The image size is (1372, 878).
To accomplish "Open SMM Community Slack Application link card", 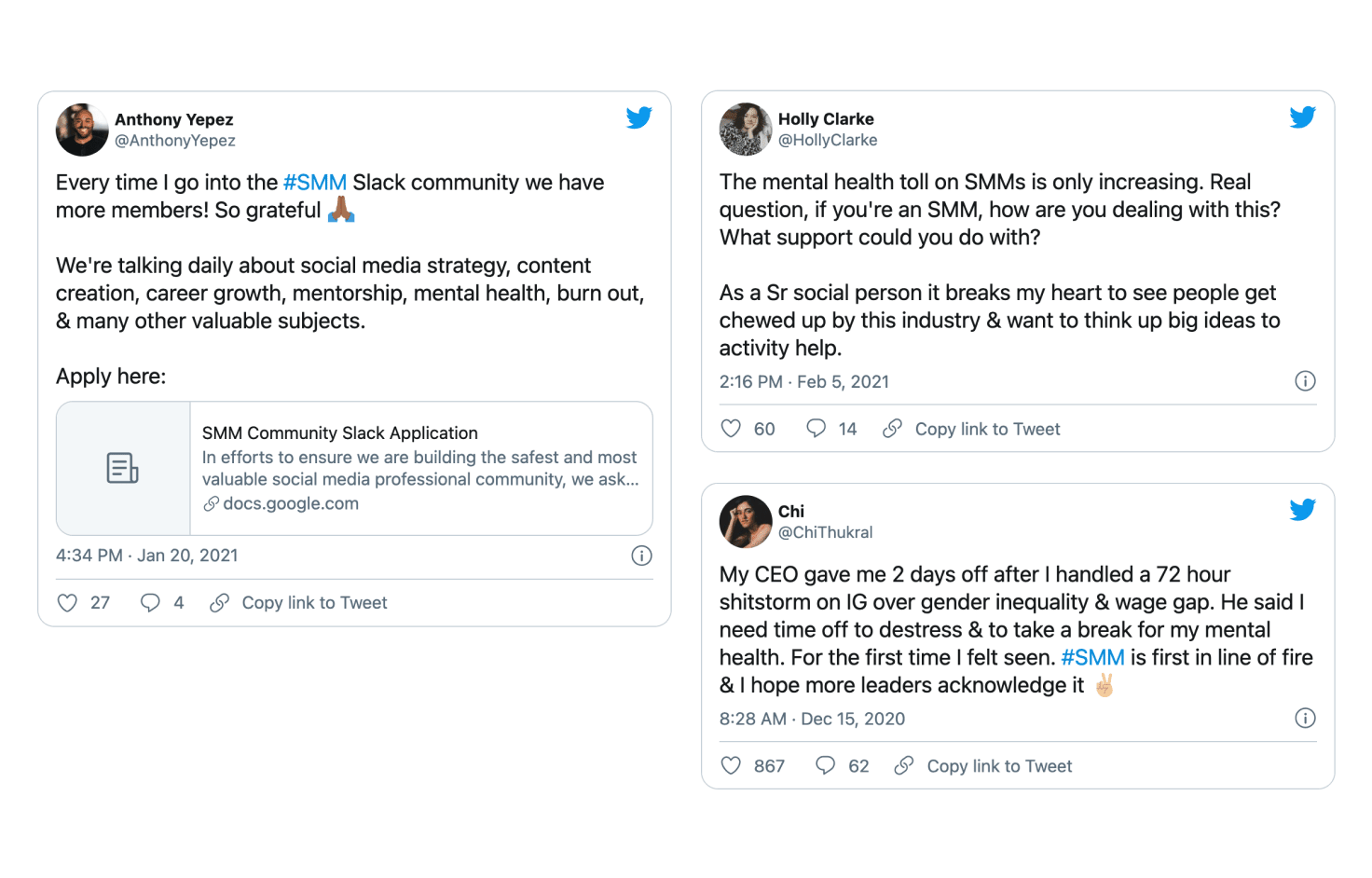I will click(x=354, y=468).
